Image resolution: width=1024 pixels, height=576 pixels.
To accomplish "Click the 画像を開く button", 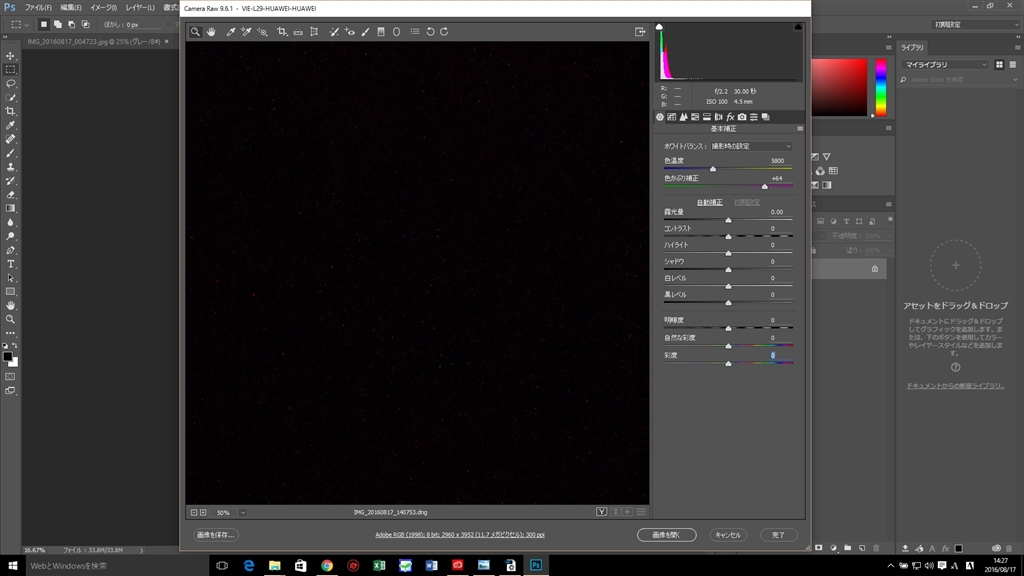I will tap(666, 535).
